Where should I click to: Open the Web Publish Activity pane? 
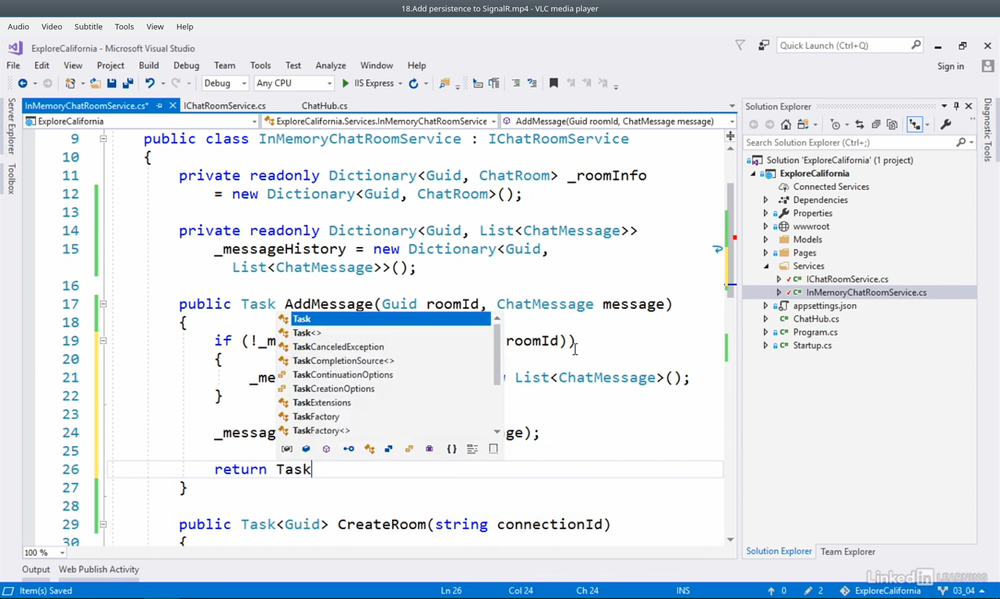coord(99,570)
